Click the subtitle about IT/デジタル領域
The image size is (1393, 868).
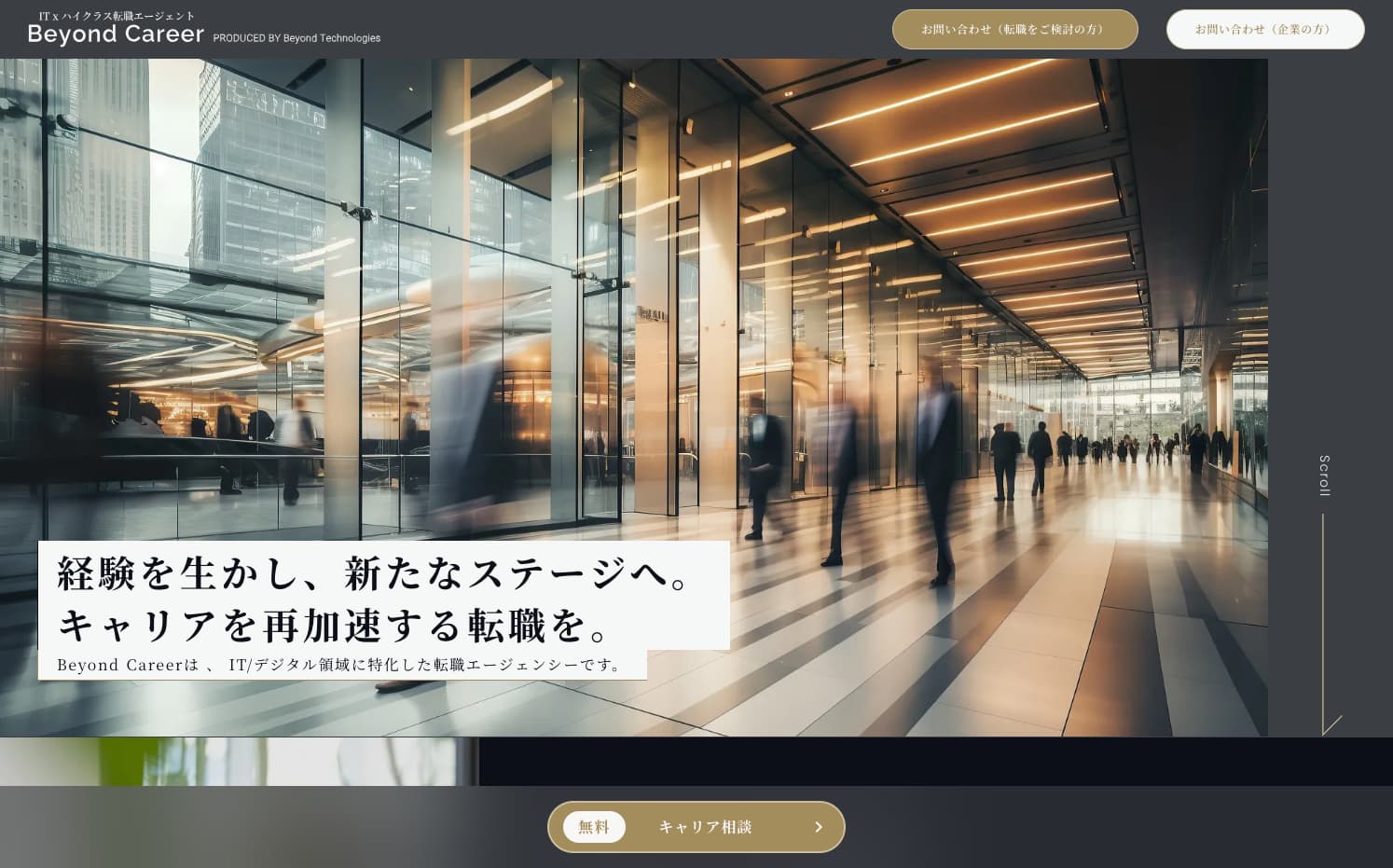[342, 665]
